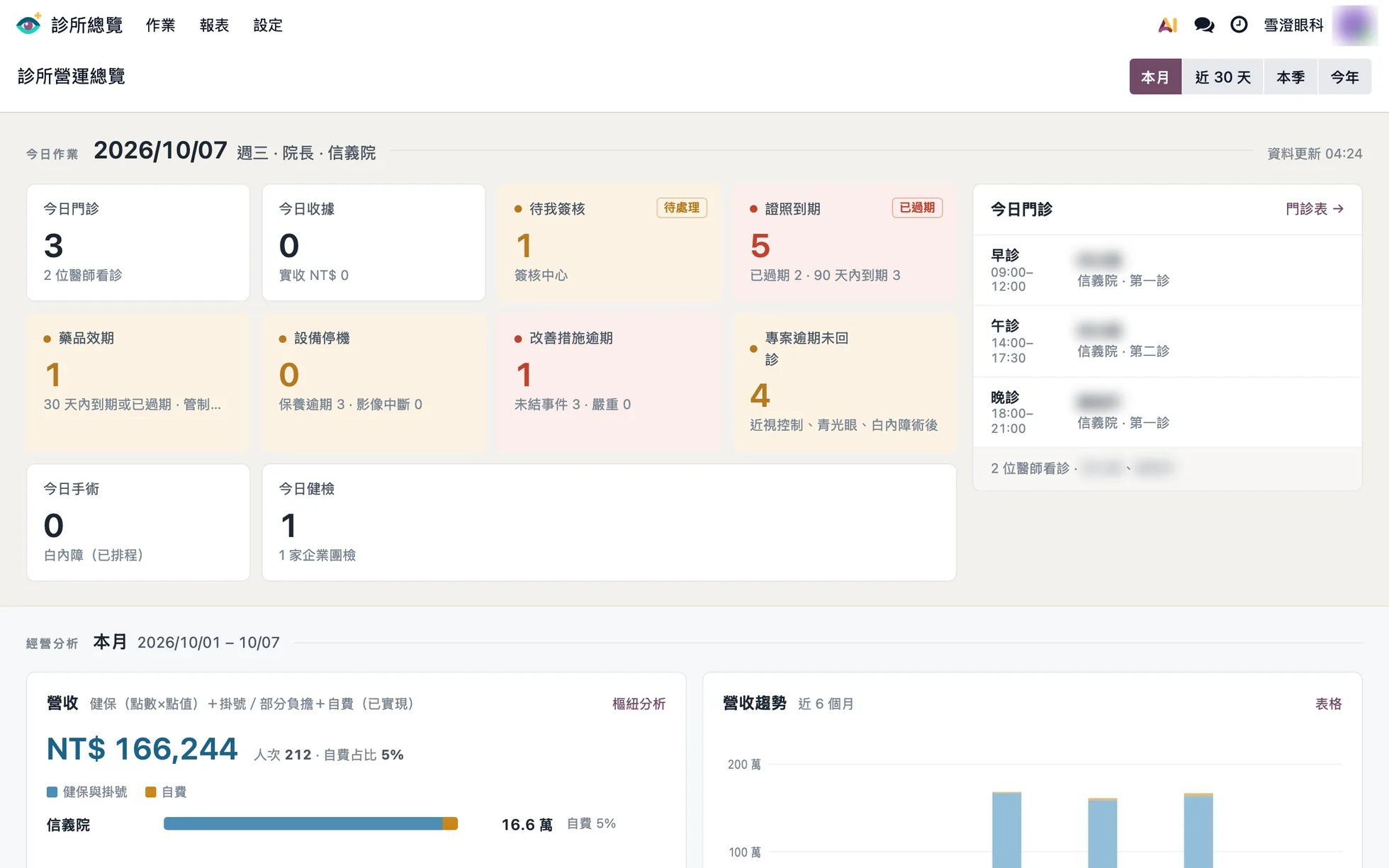
Task: Open 樞紐分析 link in 營收 card
Action: click(639, 704)
